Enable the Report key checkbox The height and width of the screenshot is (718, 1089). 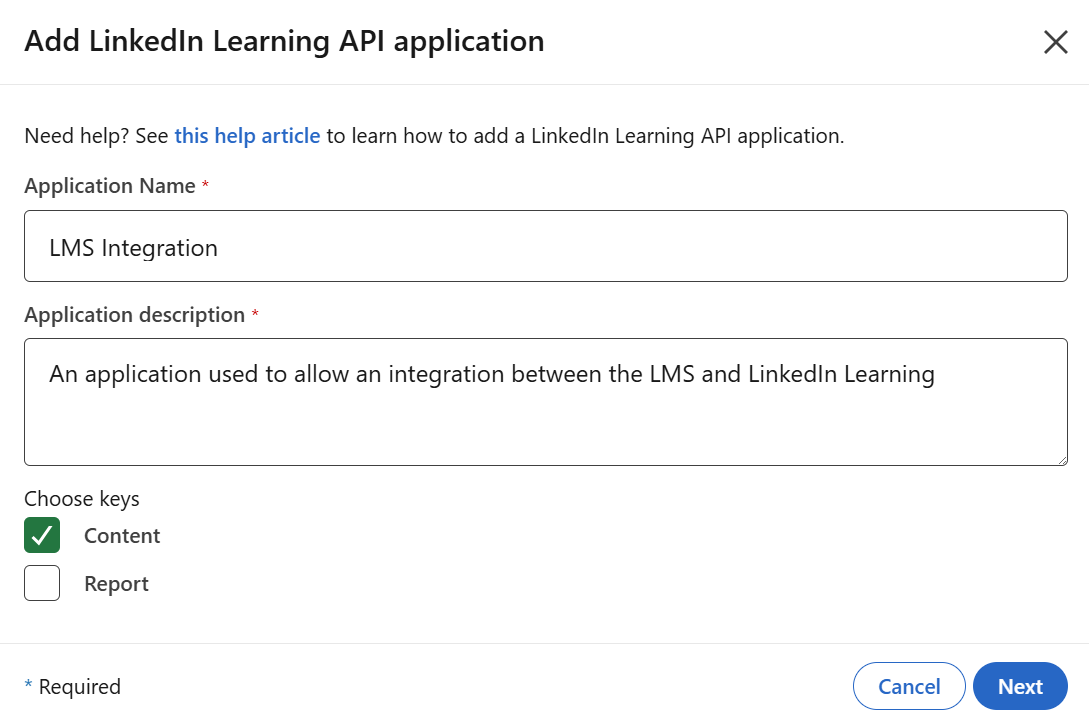[x=42, y=583]
